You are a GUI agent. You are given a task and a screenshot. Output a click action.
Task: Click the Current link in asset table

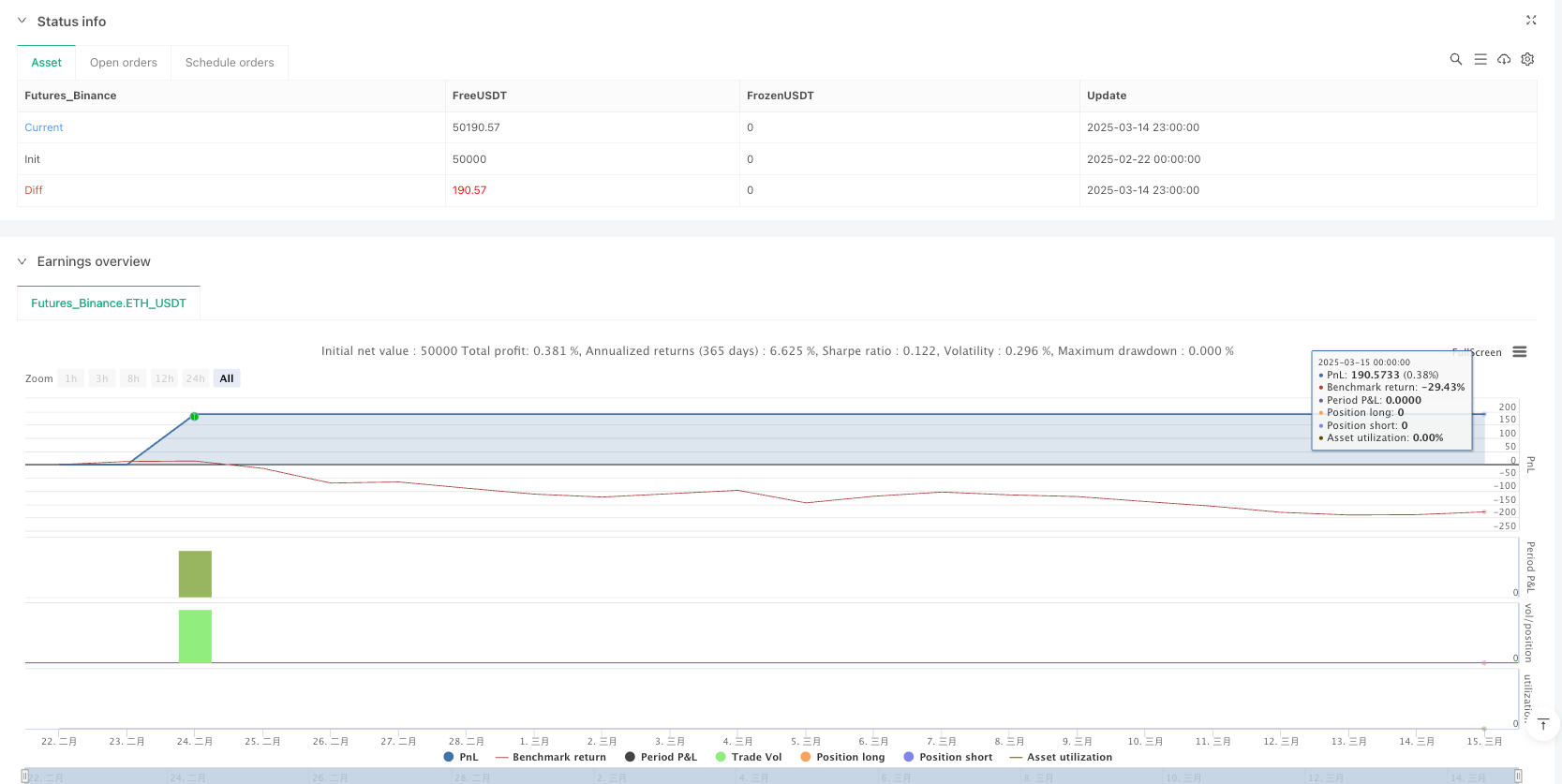coord(44,127)
